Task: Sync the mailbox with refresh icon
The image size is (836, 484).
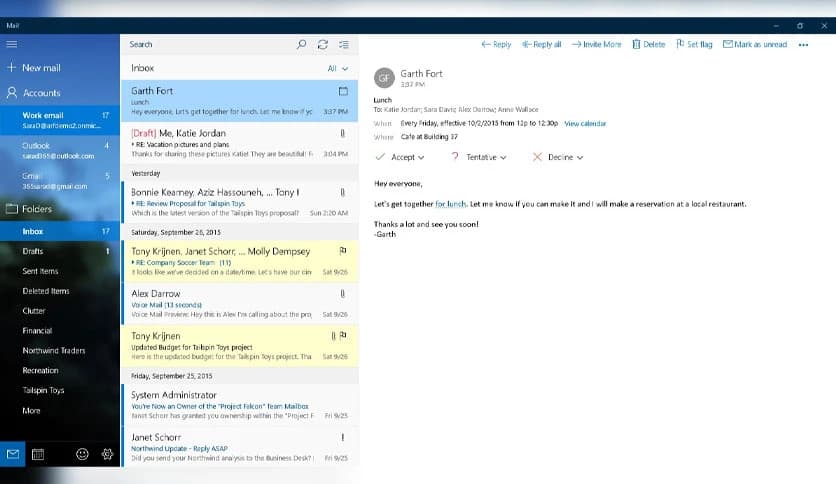Action: (x=323, y=44)
